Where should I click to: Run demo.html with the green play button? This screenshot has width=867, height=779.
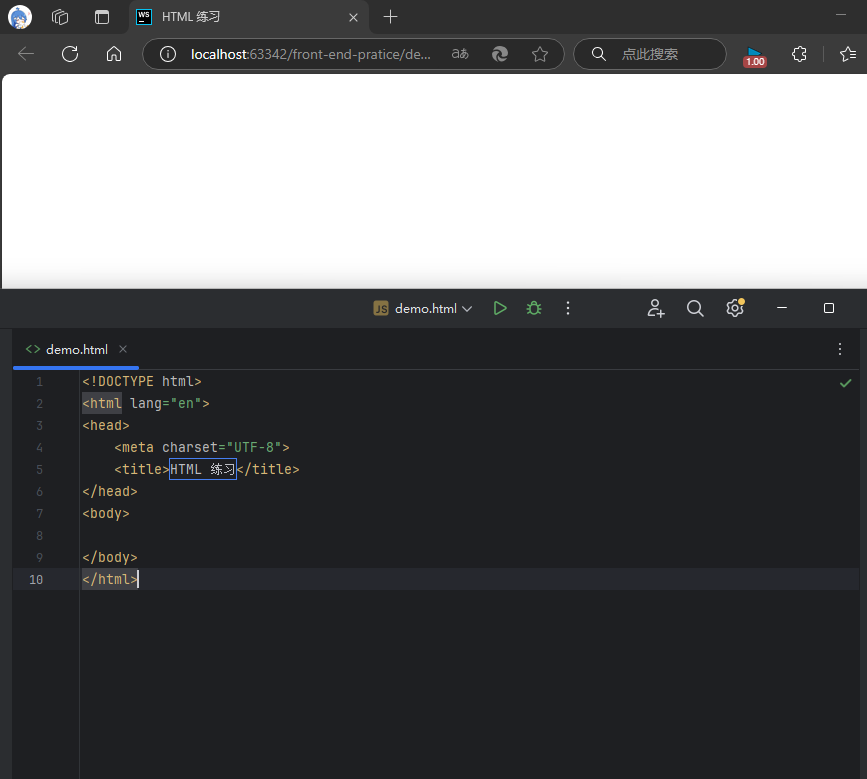(500, 309)
